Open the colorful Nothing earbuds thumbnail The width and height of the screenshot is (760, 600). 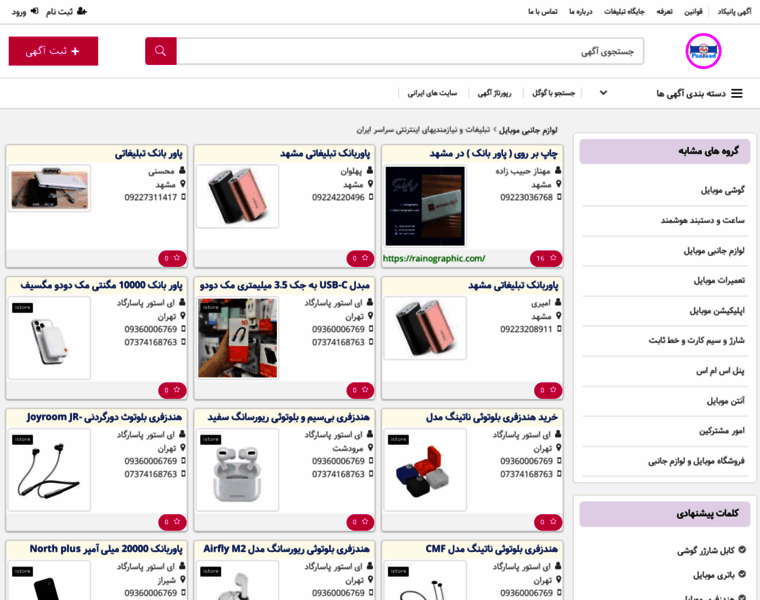coord(425,470)
